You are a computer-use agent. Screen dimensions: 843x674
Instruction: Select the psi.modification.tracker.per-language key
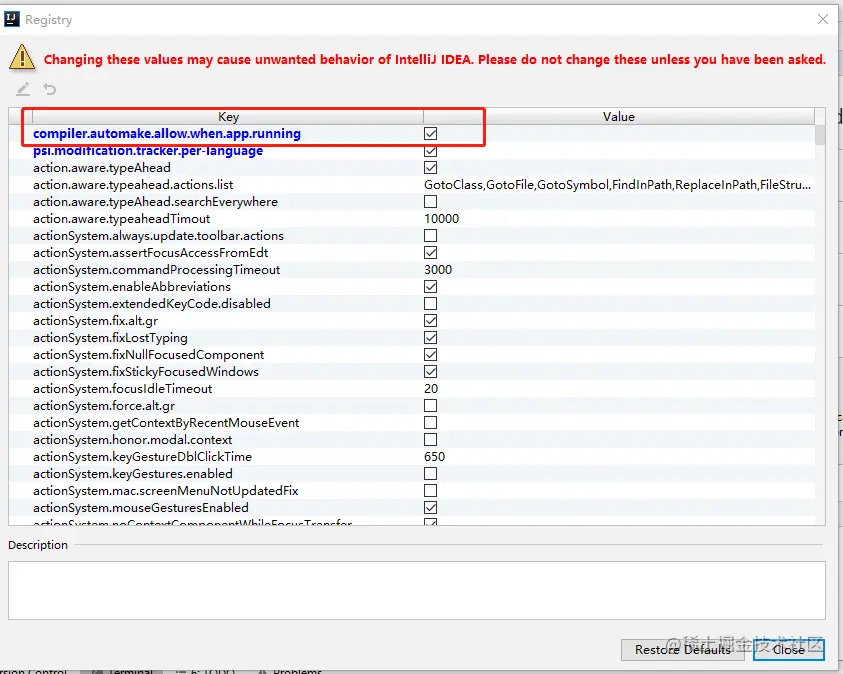point(148,151)
